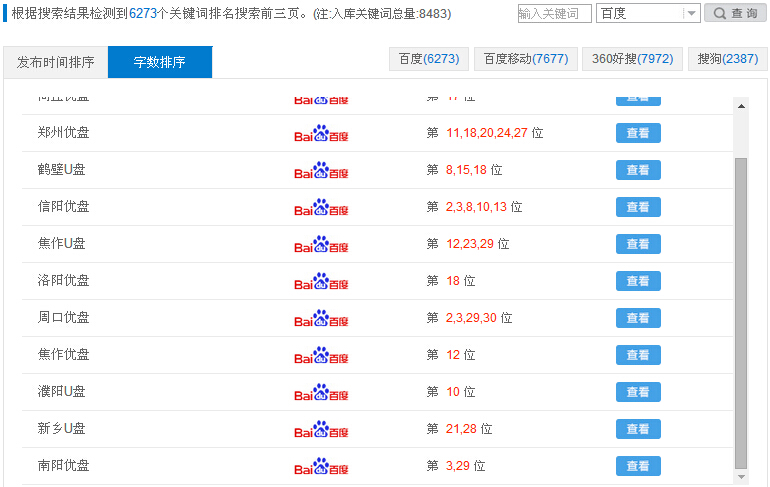Screen dimensions: 770x487
Task: Select keyword text 焦作U盘
Action: coord(61,244)
